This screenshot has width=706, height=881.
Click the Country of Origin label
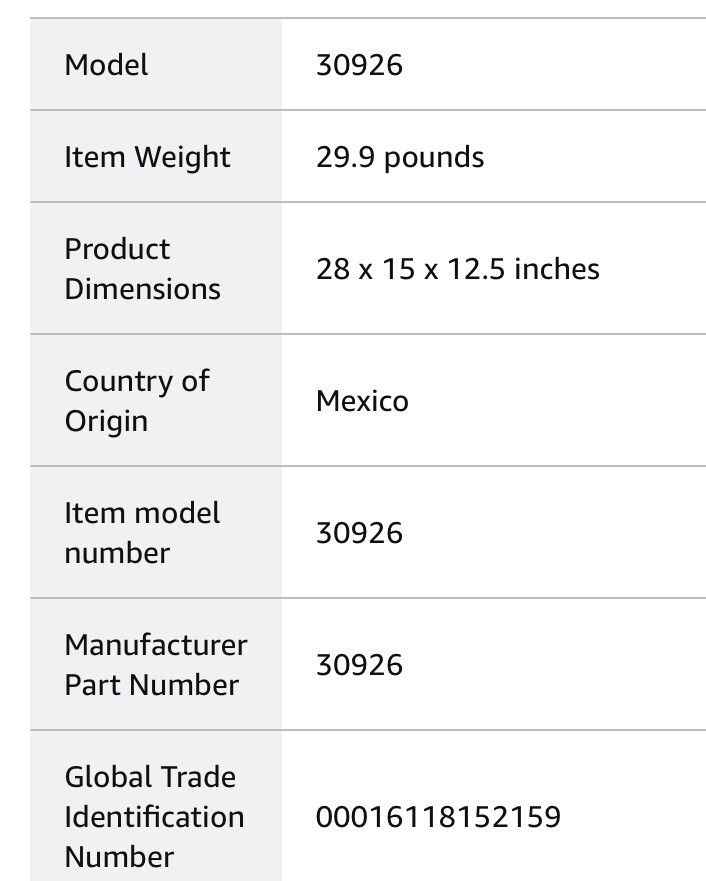coord(137,401)
